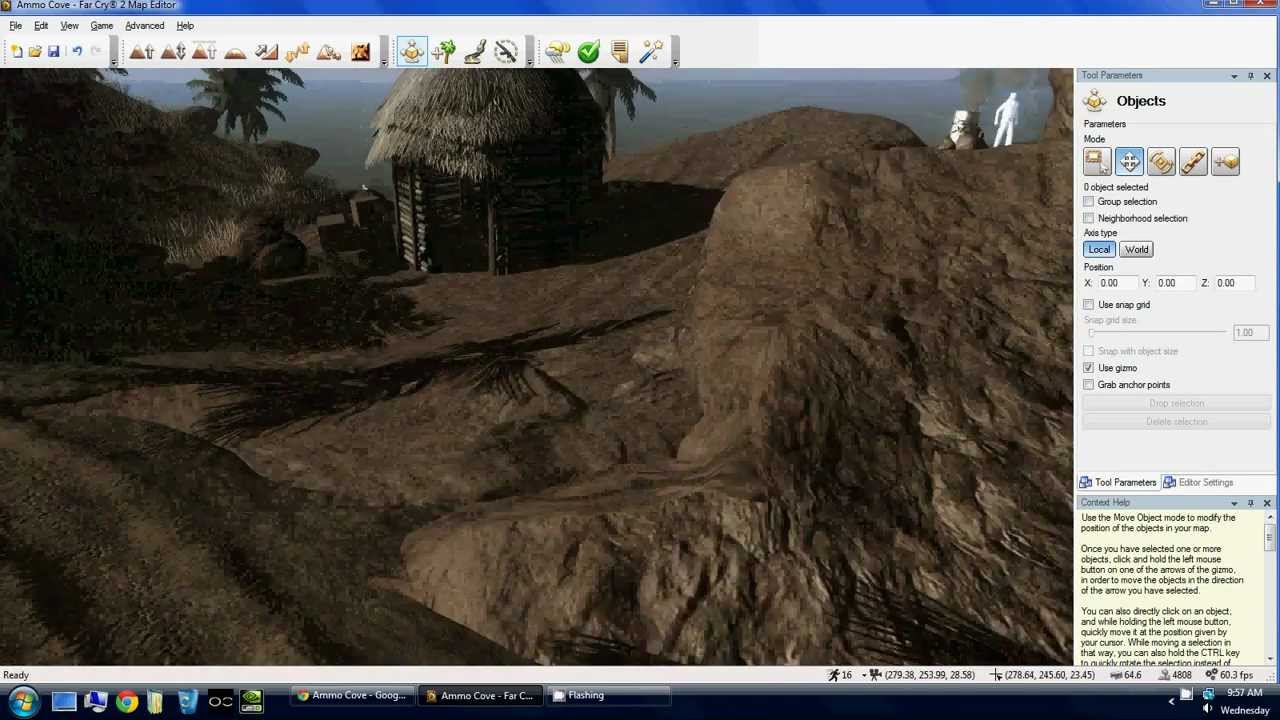This screenshot has height=720, width=1280.
Task: Create a new map with the New icon
Action: tap(17, 51)
